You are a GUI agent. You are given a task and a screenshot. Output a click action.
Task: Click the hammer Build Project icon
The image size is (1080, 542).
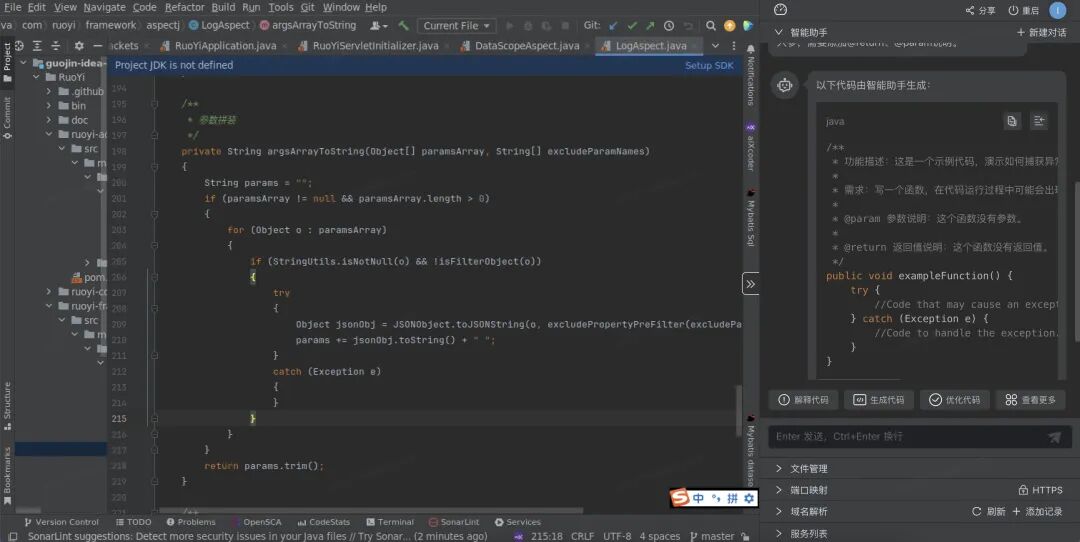point(404,25)
